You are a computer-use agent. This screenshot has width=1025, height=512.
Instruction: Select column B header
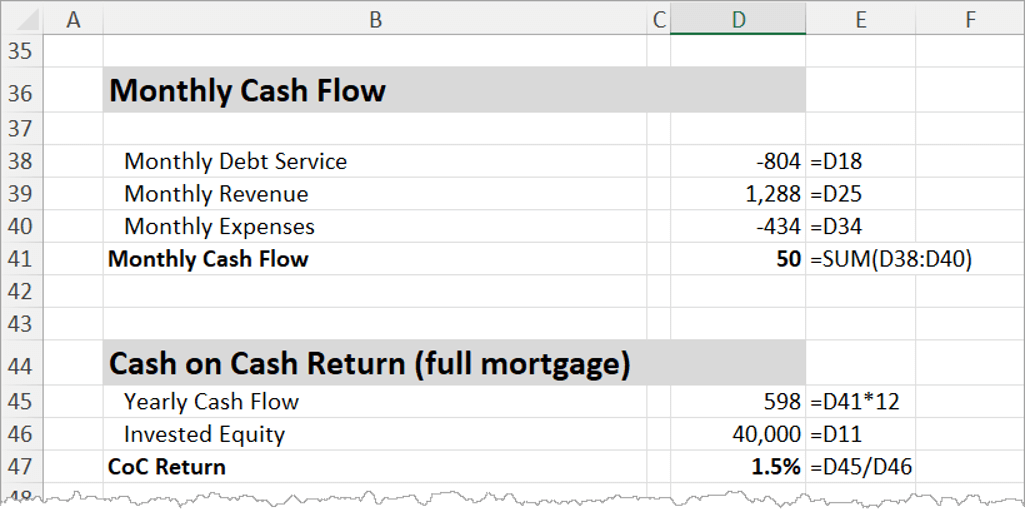pos(375,18)
